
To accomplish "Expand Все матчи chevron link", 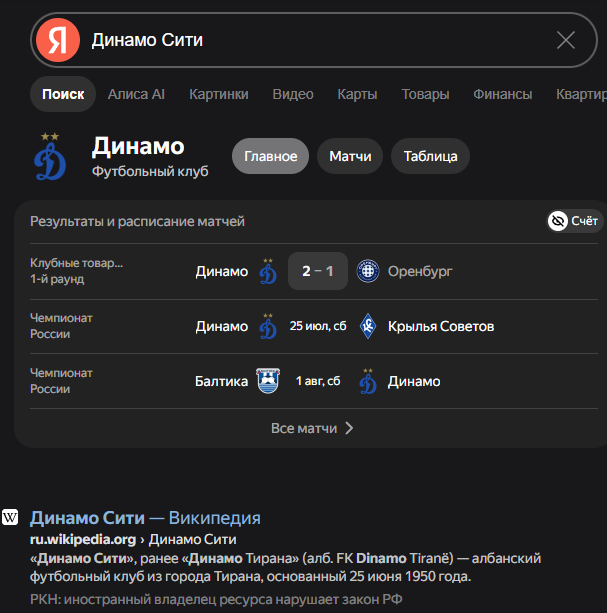I will [312, 428].
